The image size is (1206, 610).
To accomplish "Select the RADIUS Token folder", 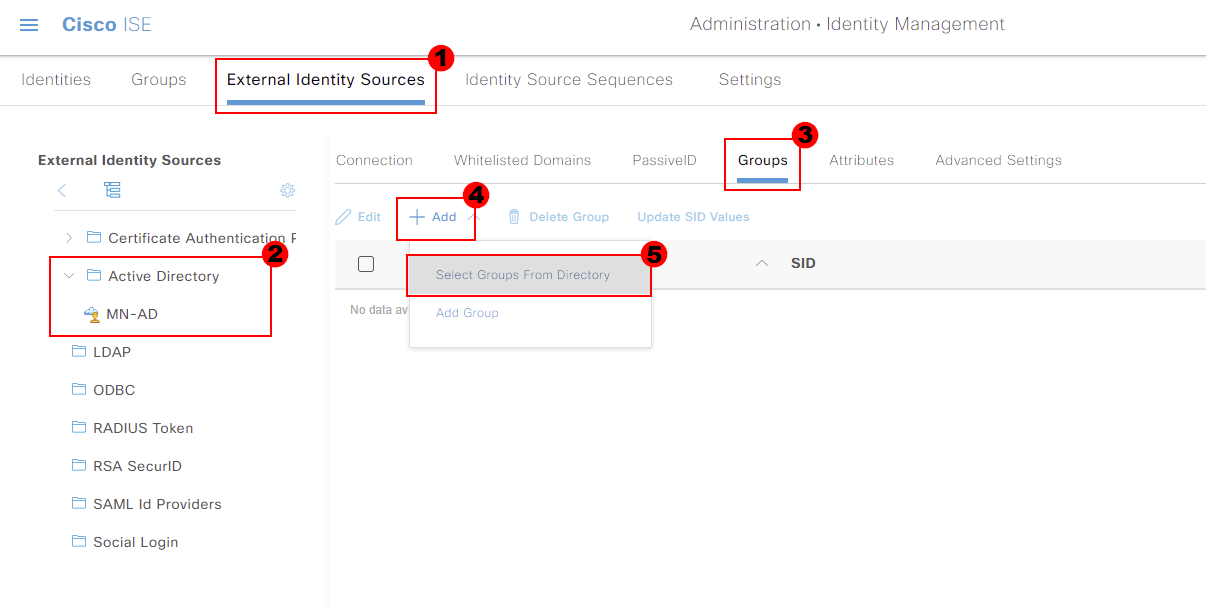I will (x=143, y=428).
